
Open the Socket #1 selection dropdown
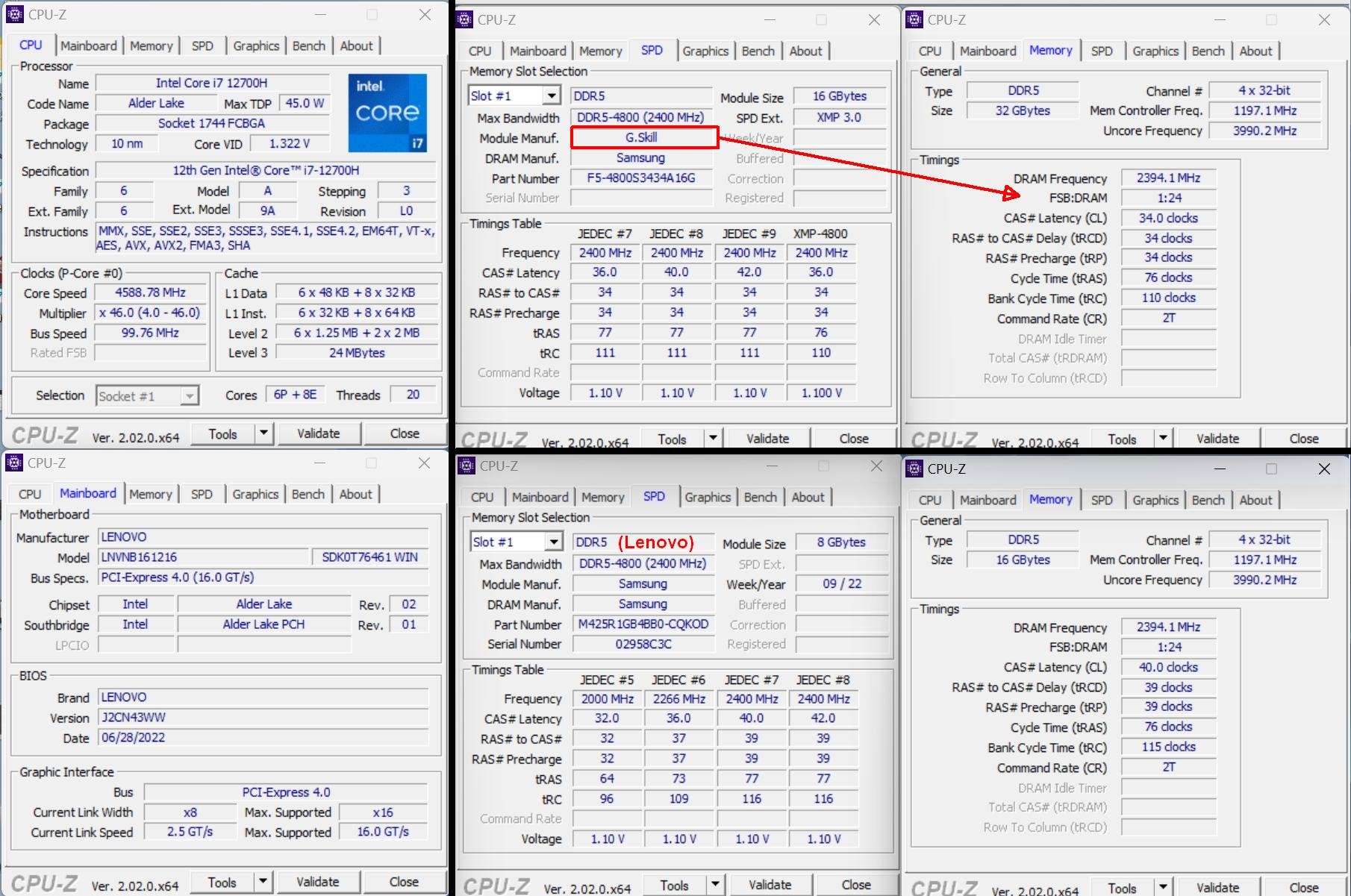tap(190, 396)
